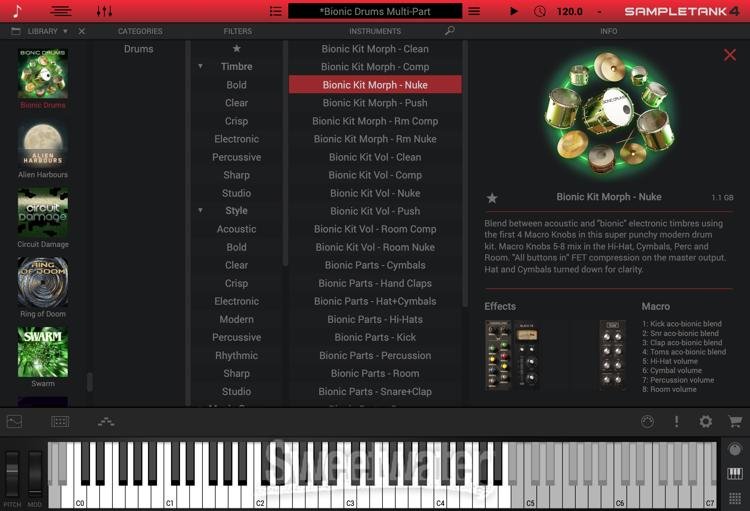The image size is (750, 511).
Task: Click the metronome clock icon
Action: point(541,11)
